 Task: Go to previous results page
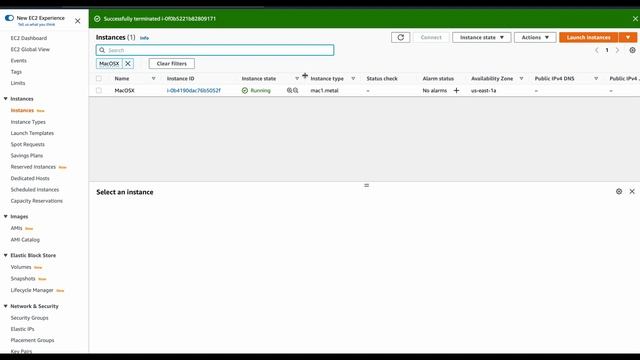tap(596, 50)
